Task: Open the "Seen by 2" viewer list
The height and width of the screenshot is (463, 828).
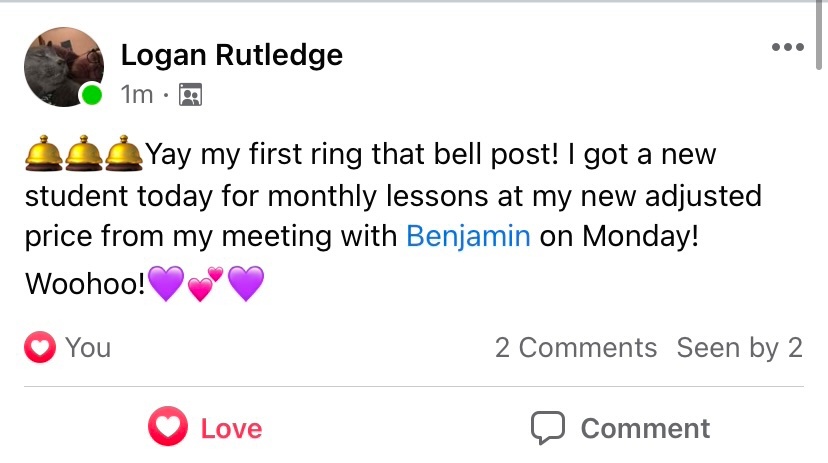Action: tap(739, 348)
